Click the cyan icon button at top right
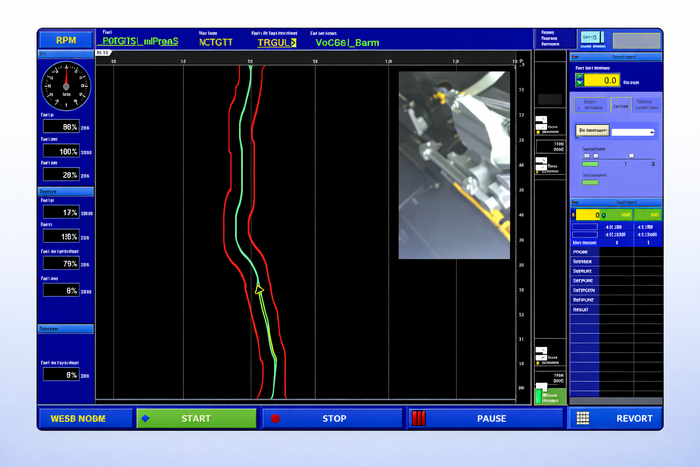Image resolution: width=700 pixels, height=467 pixels. [592, 38]
